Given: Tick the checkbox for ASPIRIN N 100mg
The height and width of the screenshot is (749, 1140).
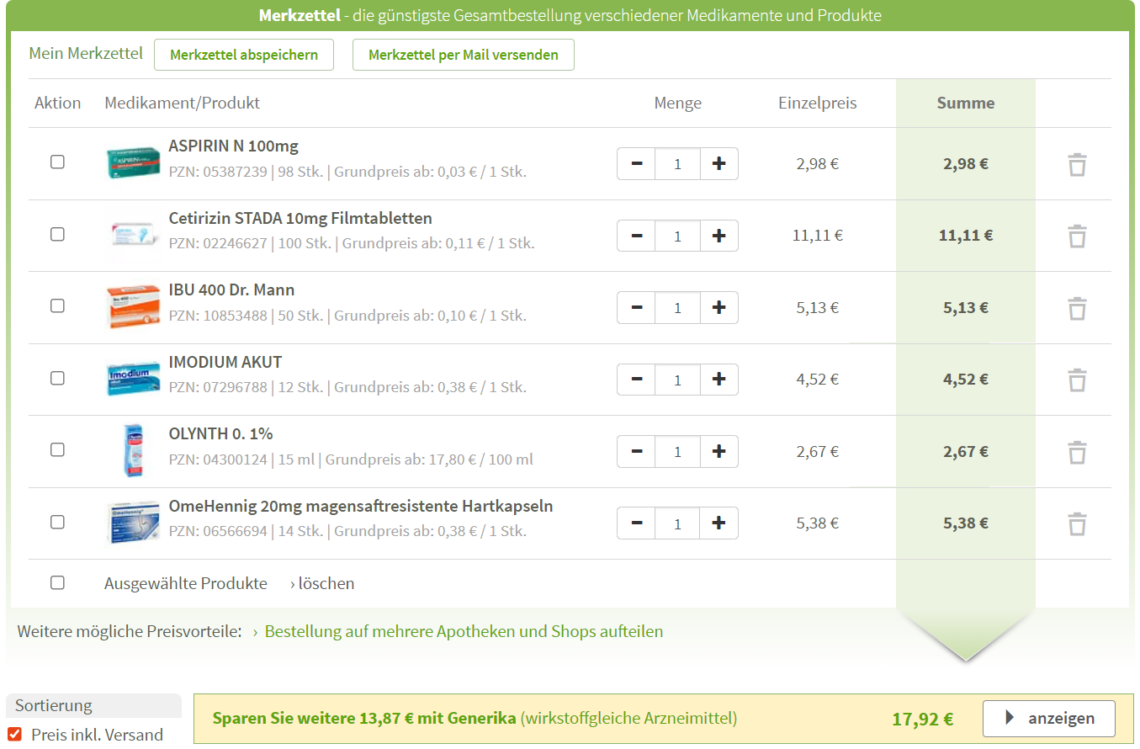Looking at the screenshot, I should coord(57,162).
